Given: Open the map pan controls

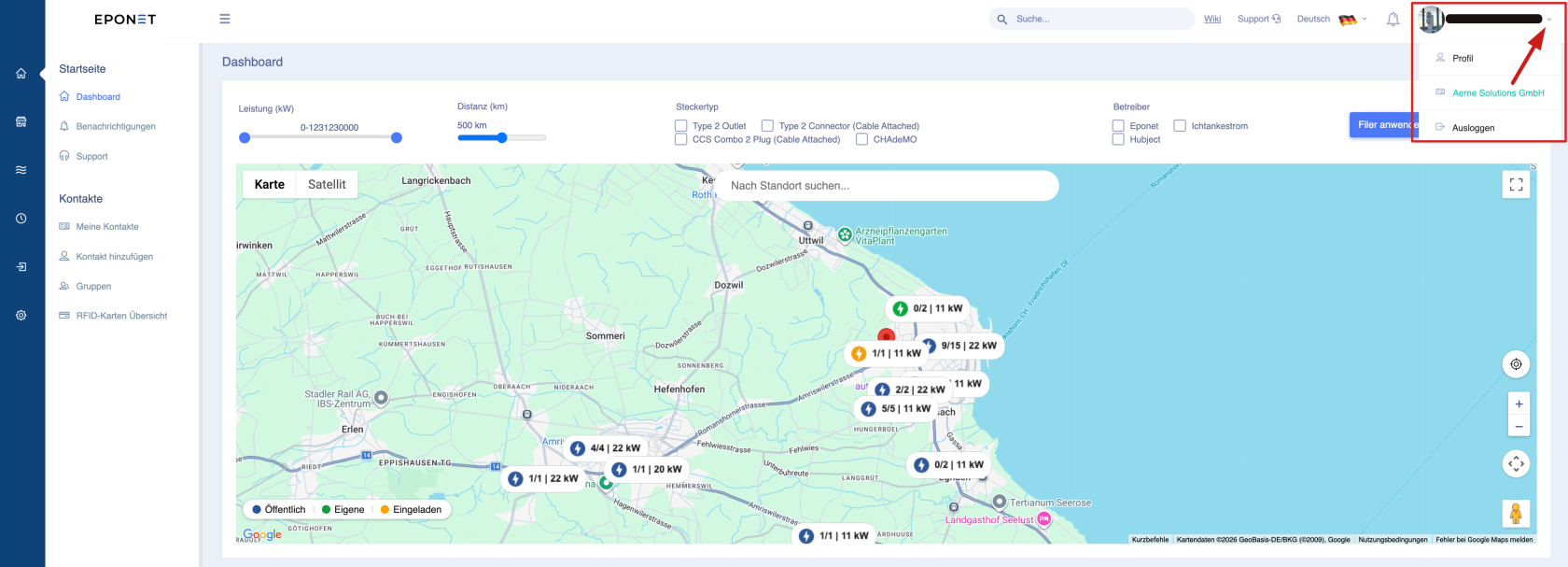Looking at the screenshot, I should click(1516, 463).
